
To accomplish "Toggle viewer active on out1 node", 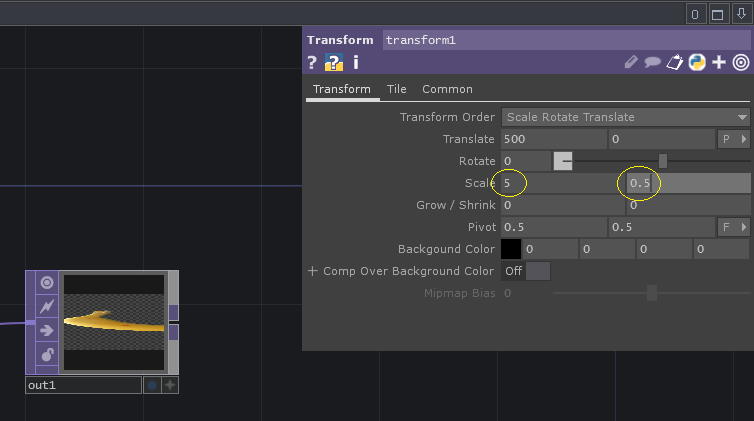I will point(46,283).
